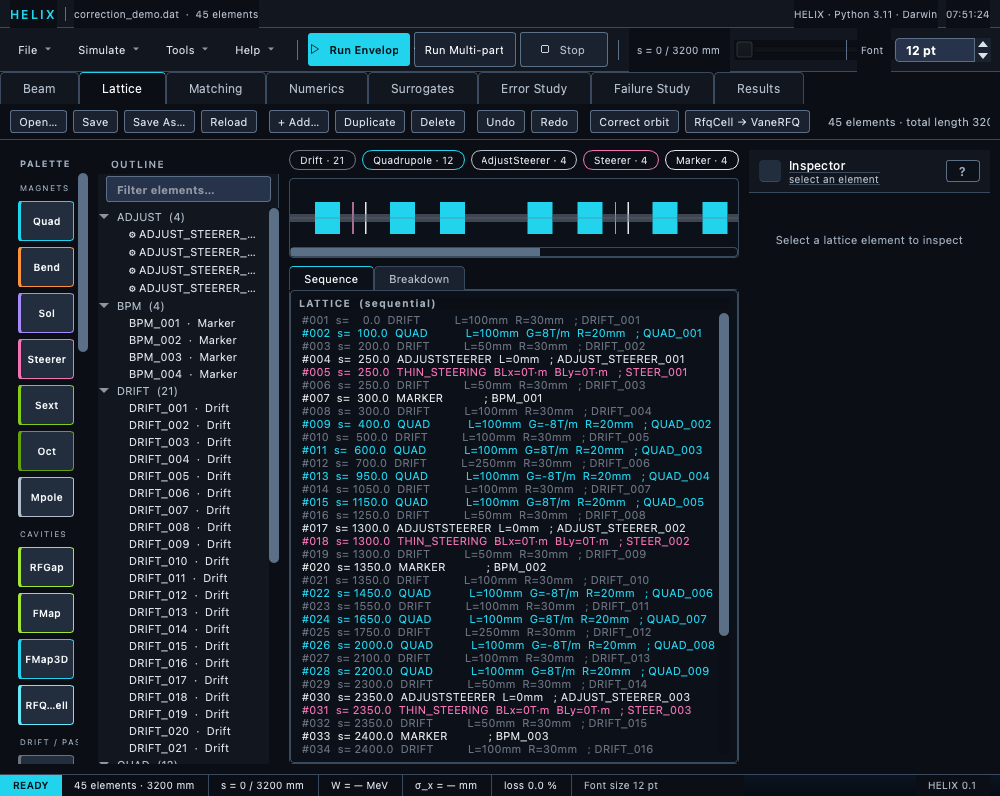
Task: Select the Quad magnet palette tile
Action: [46, 221]
